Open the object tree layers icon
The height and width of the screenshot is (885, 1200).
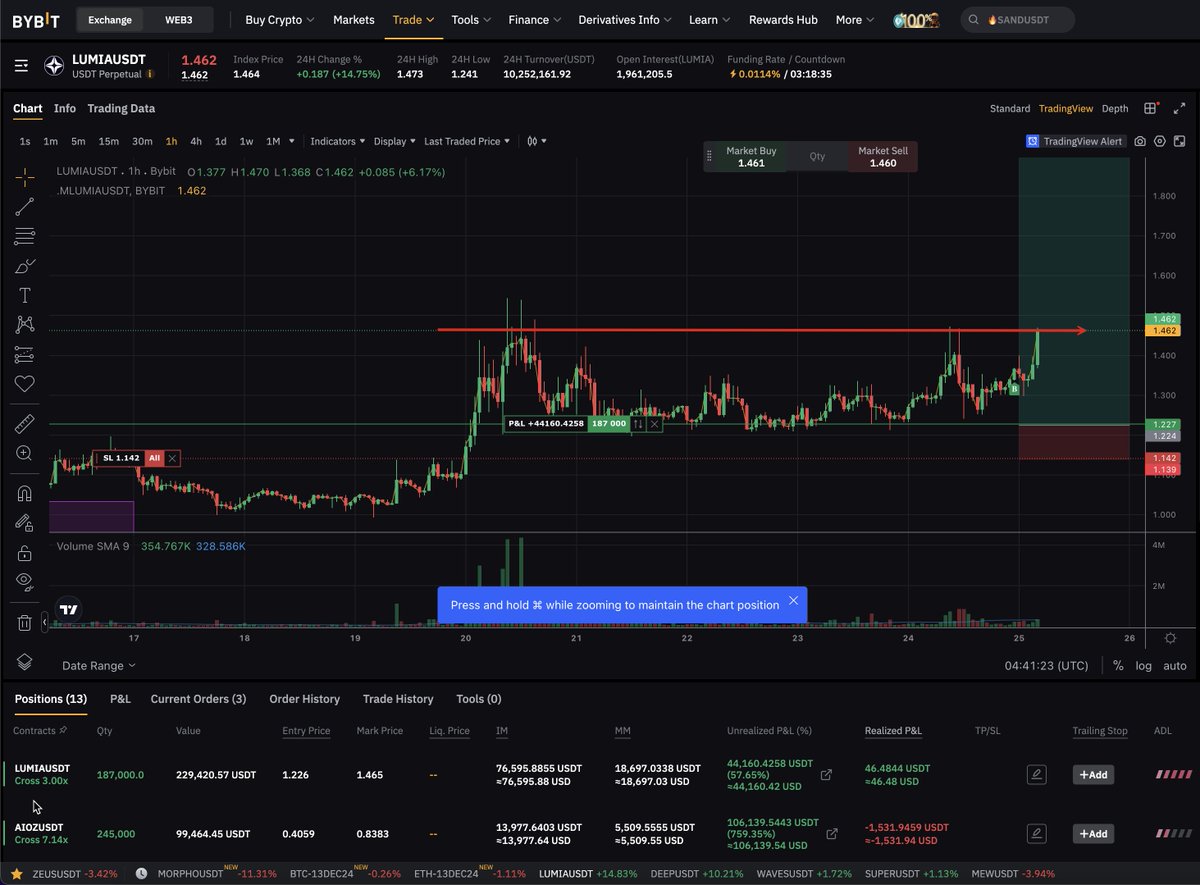point(24,662)
